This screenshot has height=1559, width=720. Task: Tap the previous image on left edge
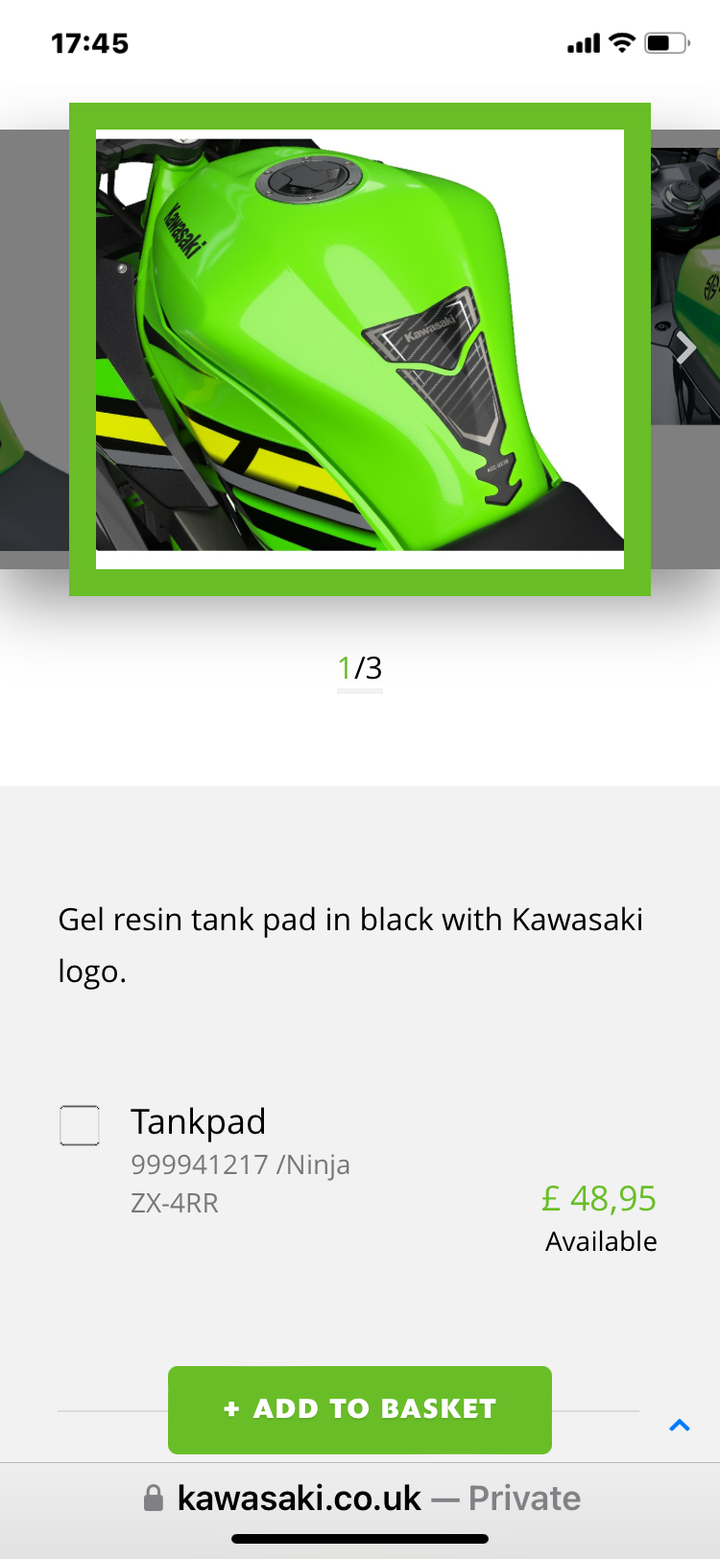click(x=34, y=349)
